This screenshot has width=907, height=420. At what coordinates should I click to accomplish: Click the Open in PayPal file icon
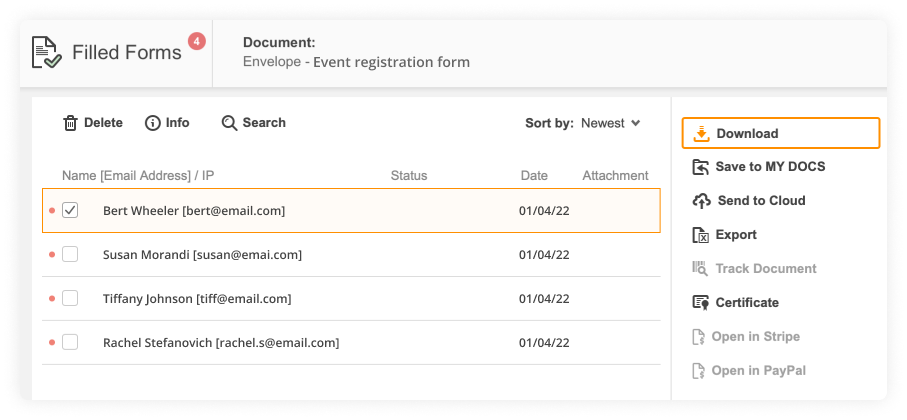pyautogui.click(x=699, y=371)
